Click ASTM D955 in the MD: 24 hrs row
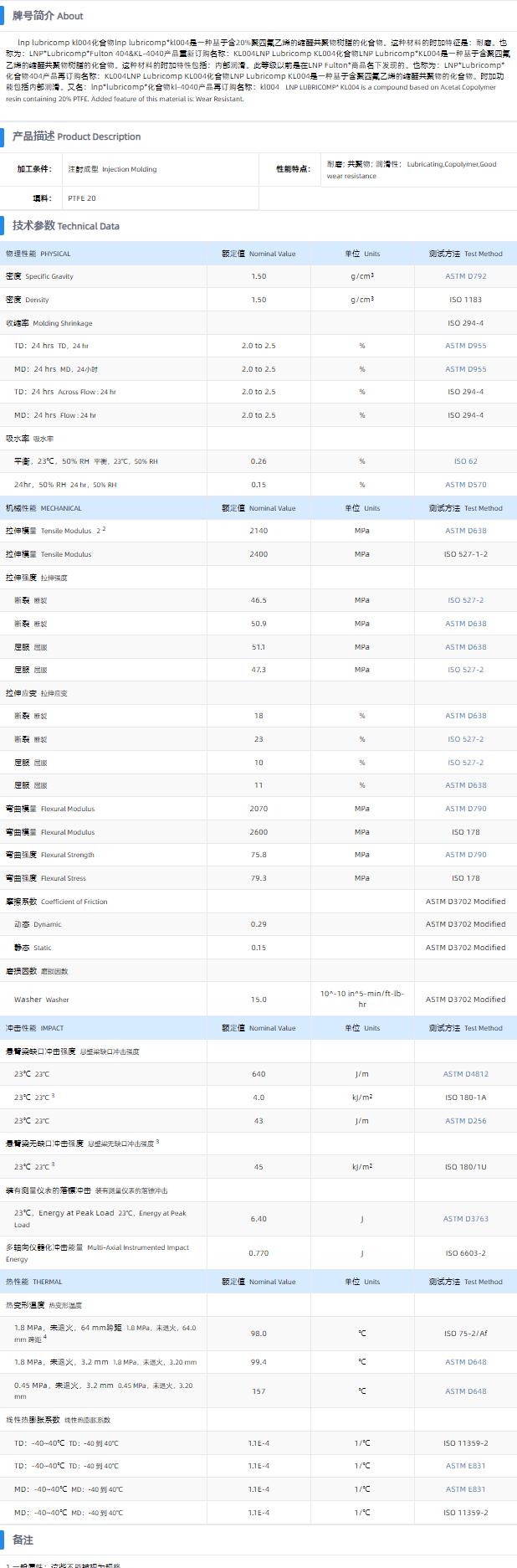Image resolution: width=517 pixels, height=1568 pixels. pos(465,369)
